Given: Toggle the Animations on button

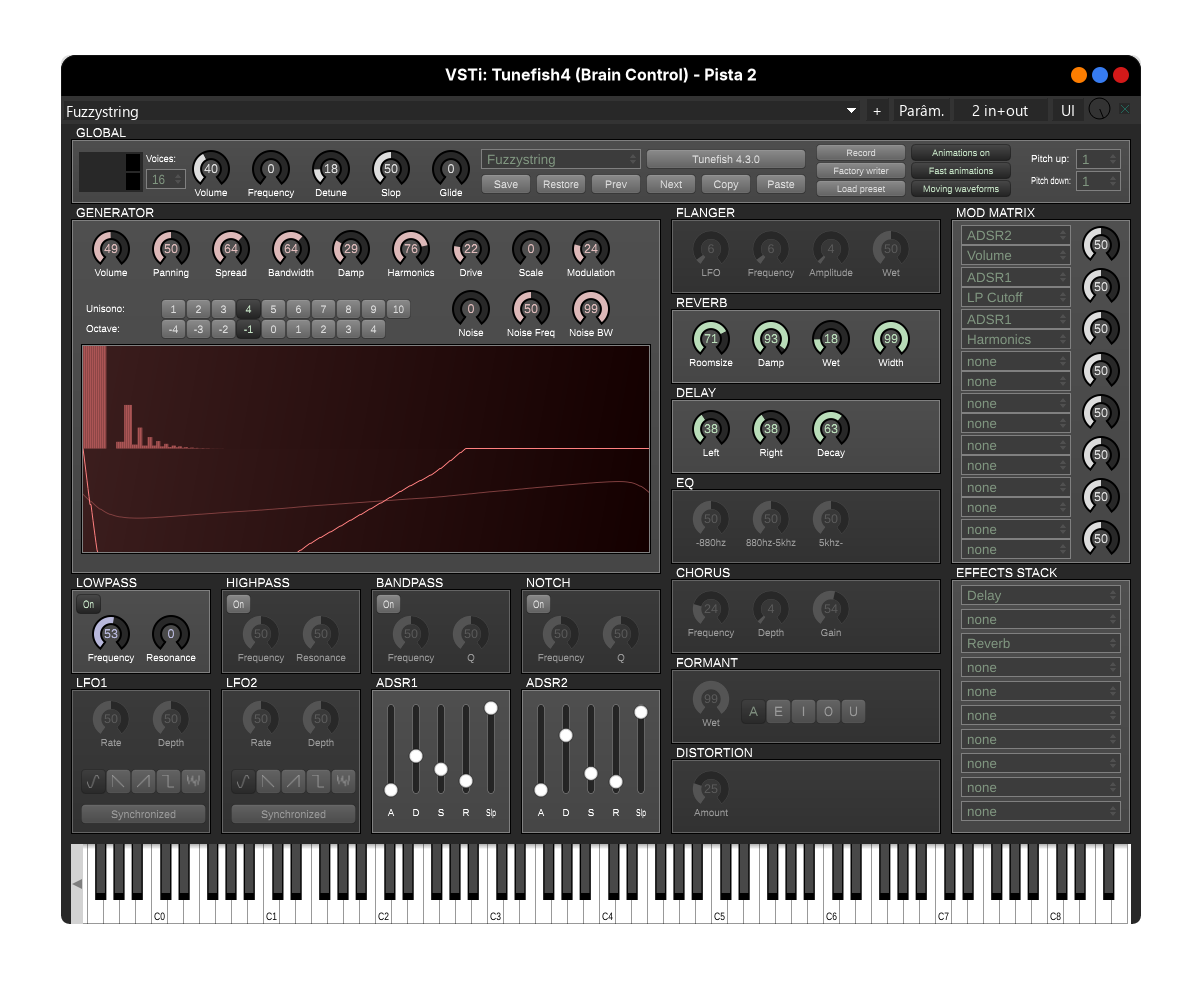Looking at the screenshot, I should click(x=960, y=153).
